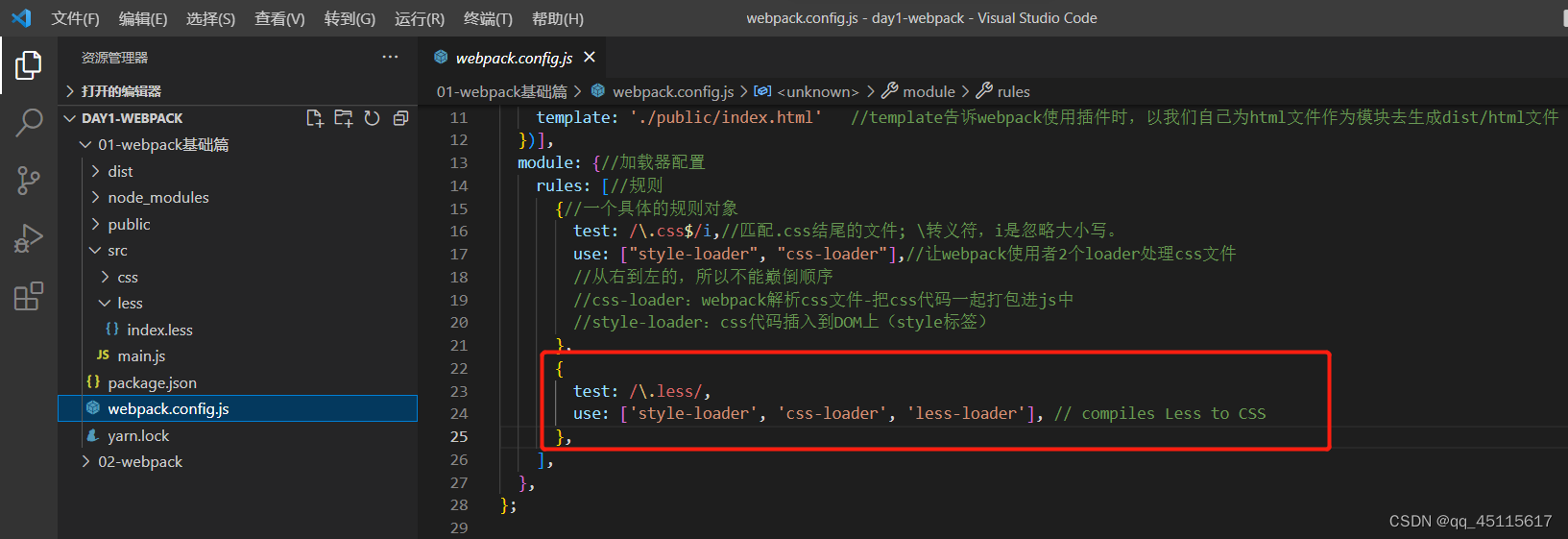Open the Search view in activity bar
The height and width of the screenshot is (539, 1568).
29,123
